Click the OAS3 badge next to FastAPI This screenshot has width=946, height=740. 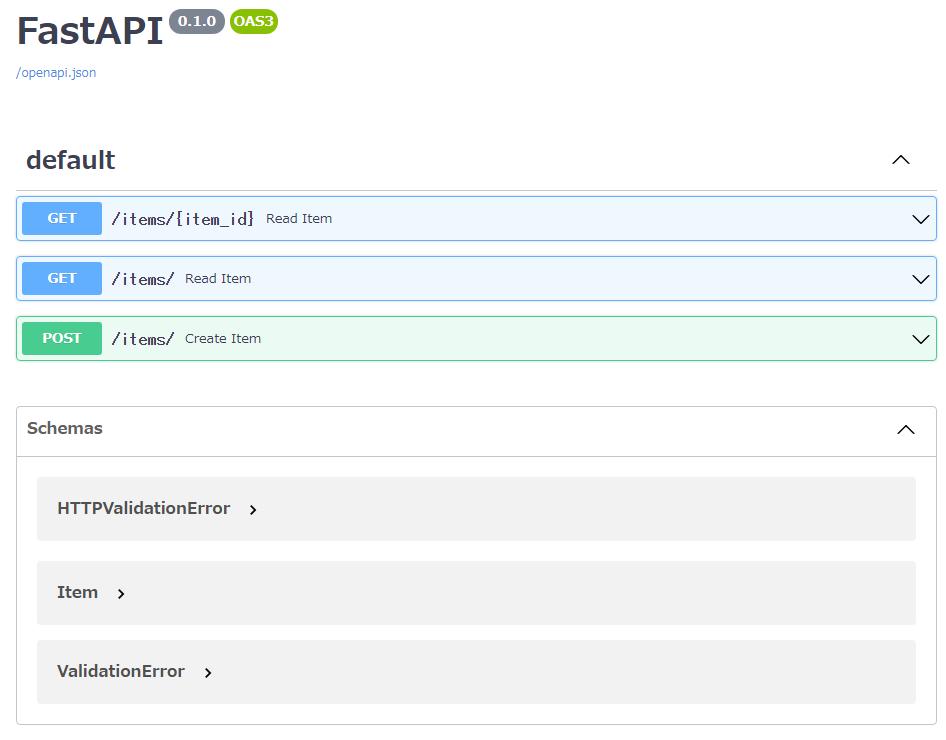(253, 21)
